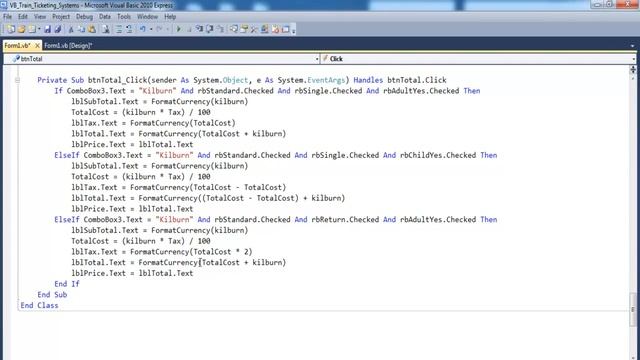This screenshot has height=360, width=640.
Task: Open Find using the toolbar icon
Action: (x=105, y=29)
